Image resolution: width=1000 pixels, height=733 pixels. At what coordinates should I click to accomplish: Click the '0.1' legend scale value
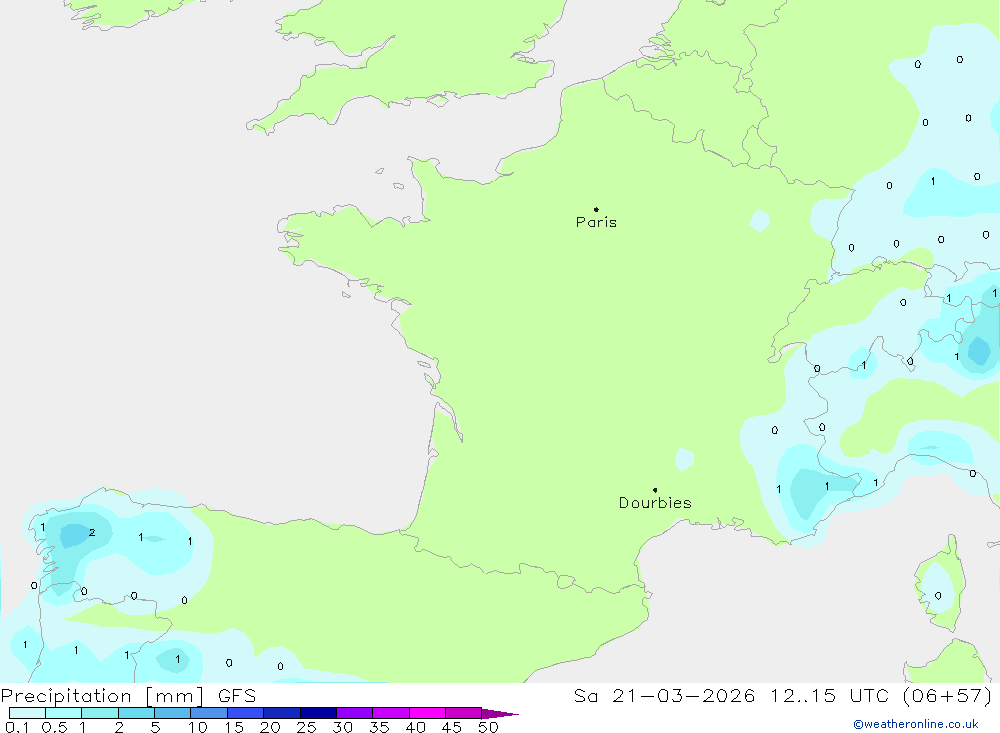click(17, 727)
